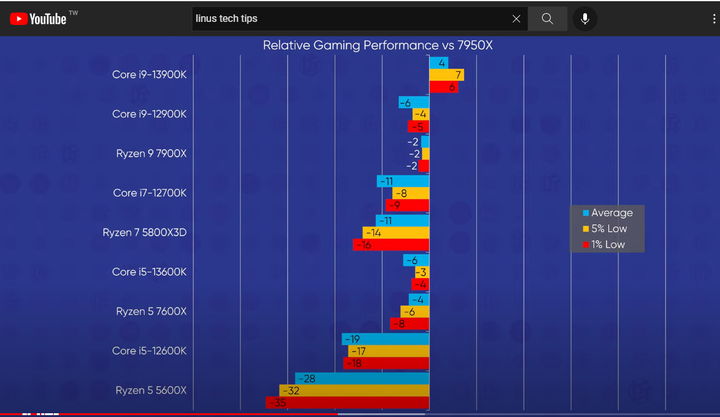Image resolution: width=720 pixels, height=417 pixels.
Task: Select the 'Ryzen 5 7600X' label
Action: 151,311
